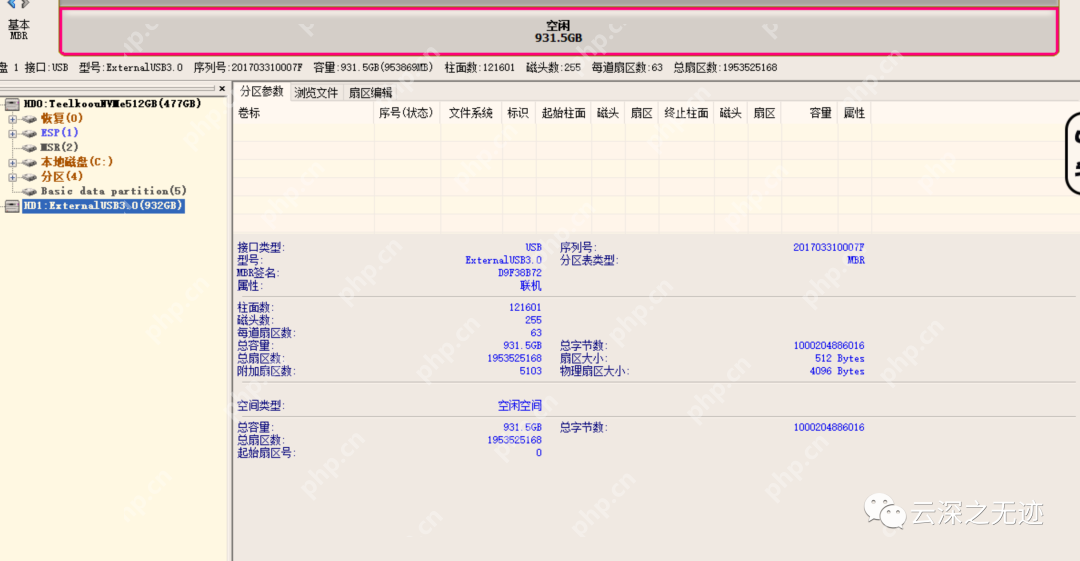Switch to the 分区参数 tab
Image resolution: width=1080 pixels, height=561 pixels.
point(262,92)
